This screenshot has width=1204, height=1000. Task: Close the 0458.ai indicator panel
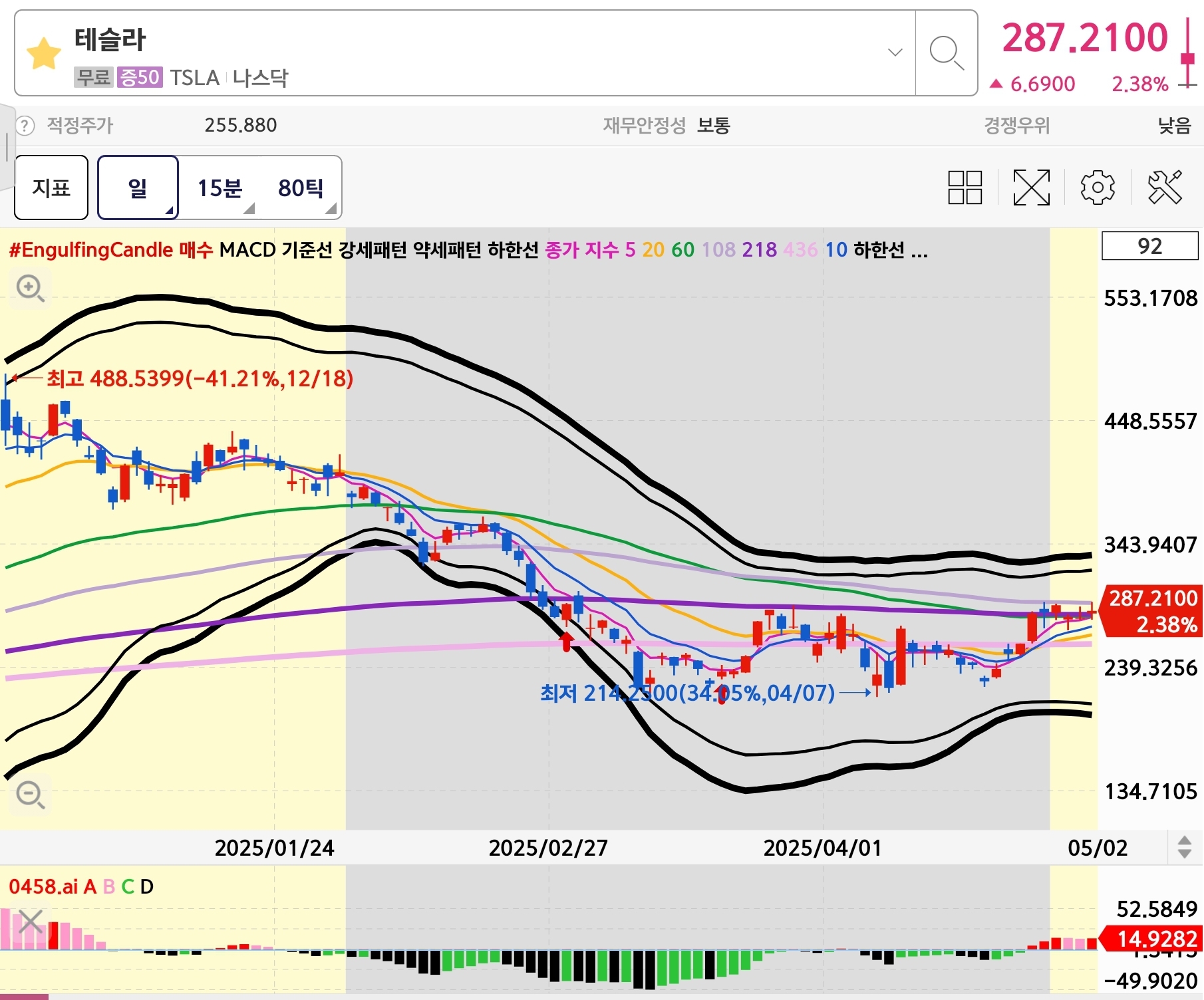coord(31,922)
